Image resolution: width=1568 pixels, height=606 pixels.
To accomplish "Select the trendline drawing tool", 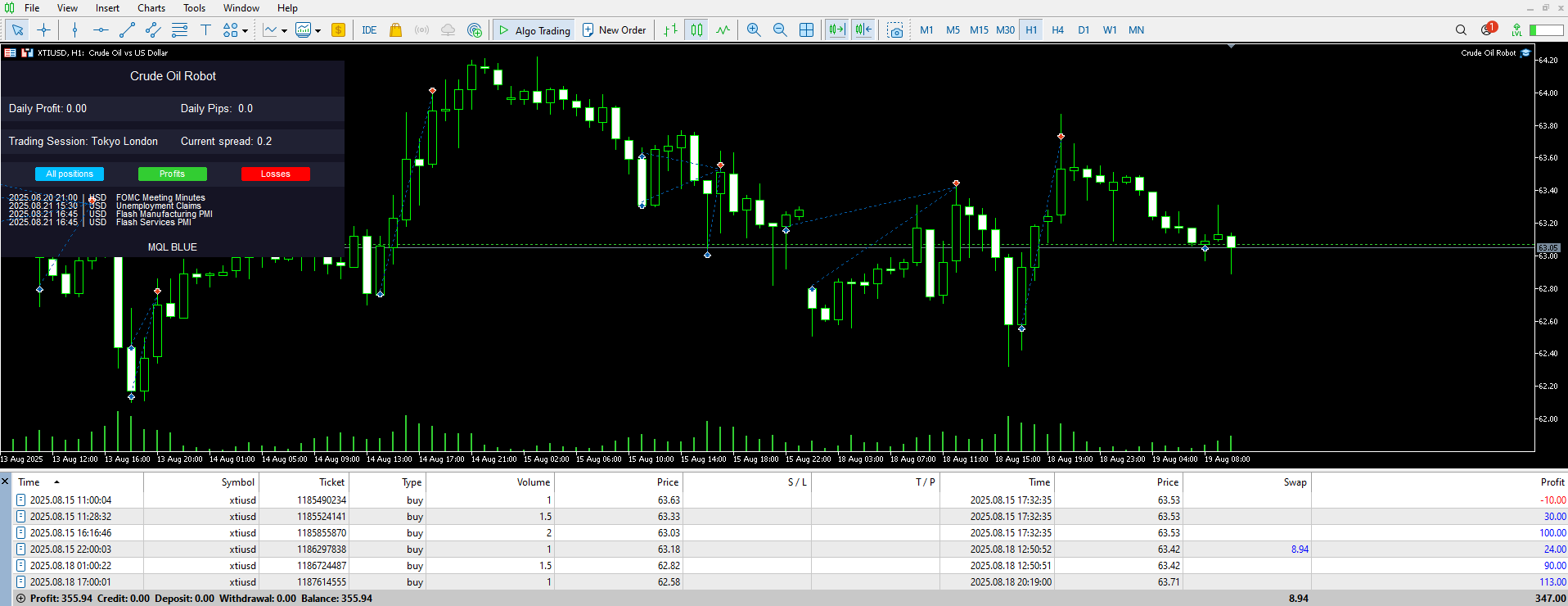I will [x=127, y=30].
